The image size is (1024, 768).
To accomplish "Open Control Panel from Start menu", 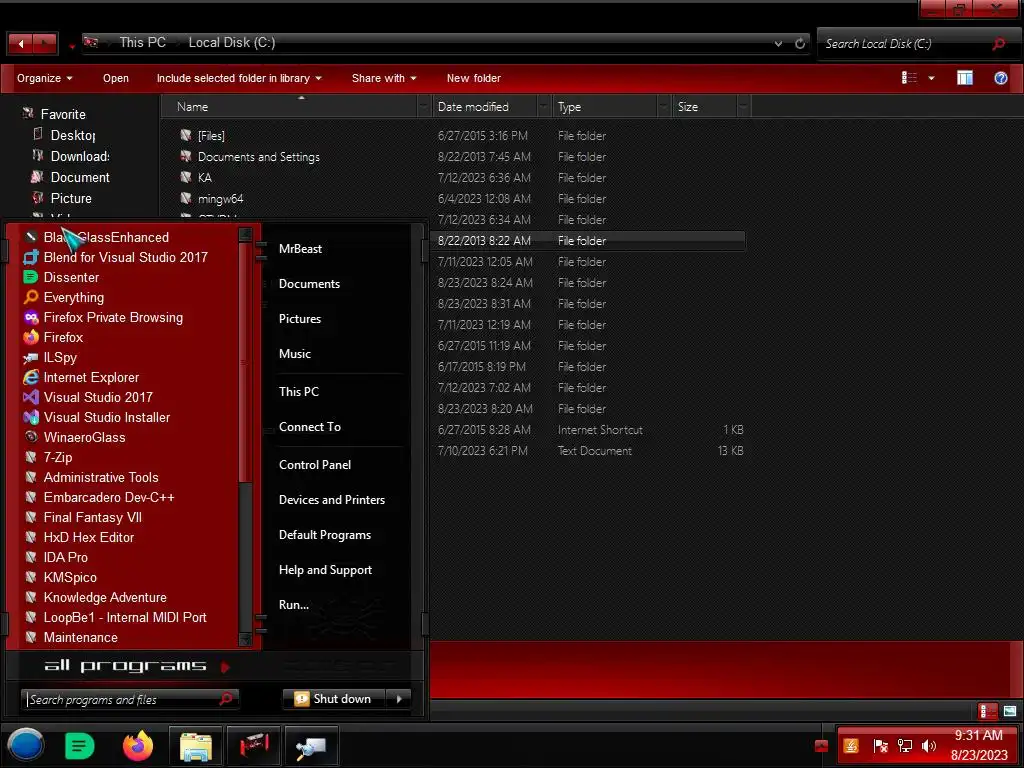I will pyautogui.click(x=315, y=465).
